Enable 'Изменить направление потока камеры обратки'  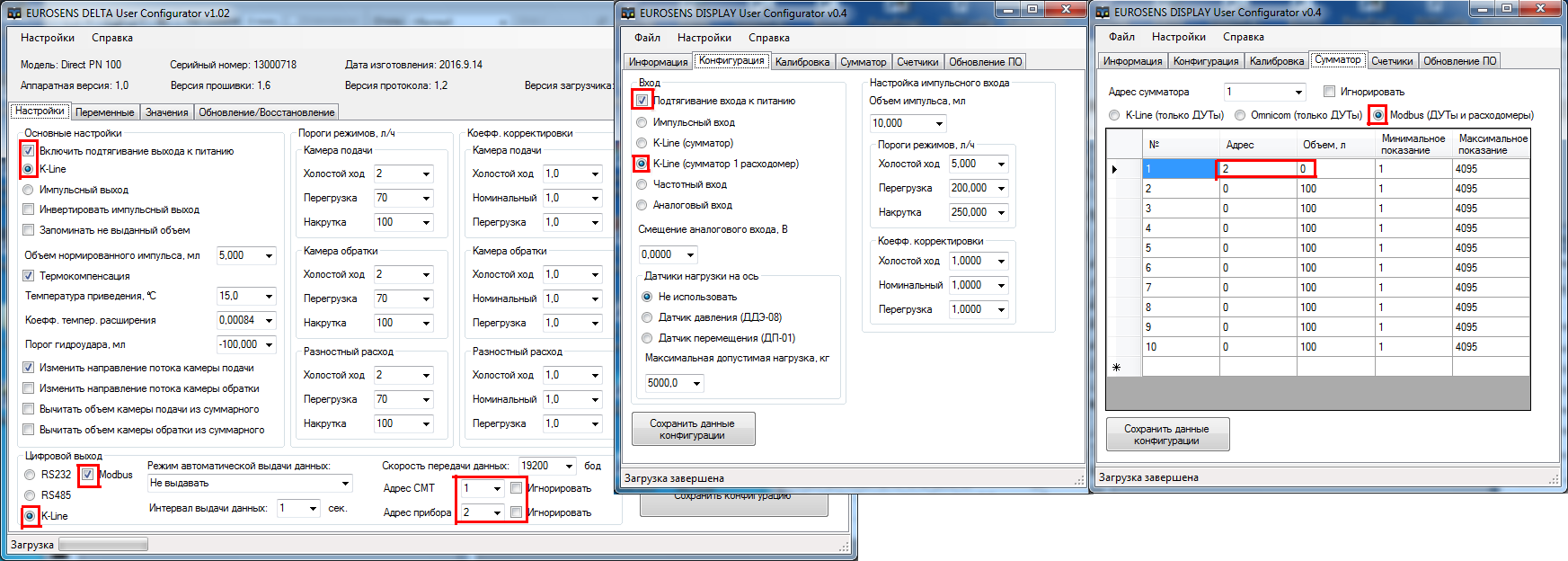point(29,388)
